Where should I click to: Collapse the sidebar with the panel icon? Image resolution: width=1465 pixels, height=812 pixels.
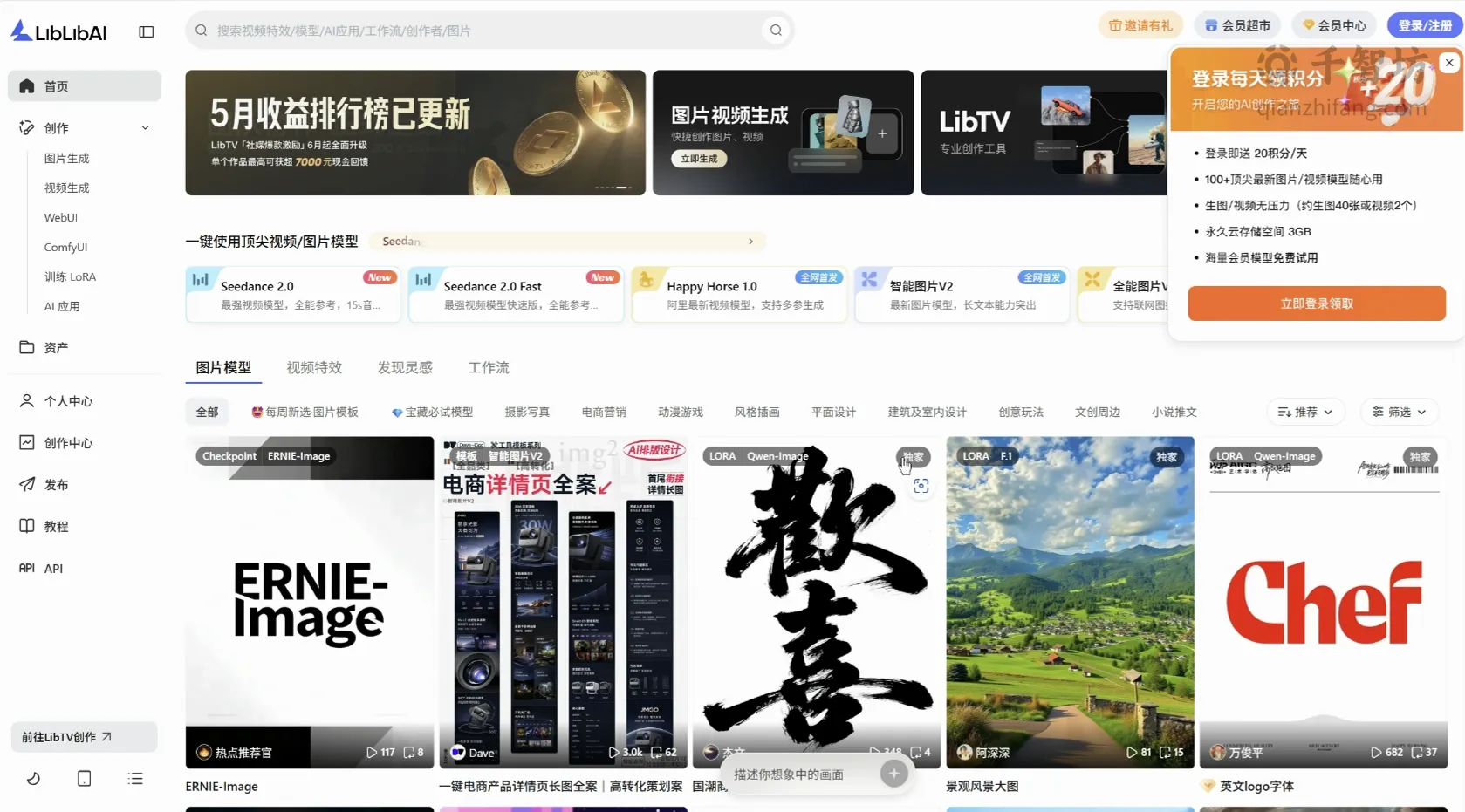click(147, 31)
